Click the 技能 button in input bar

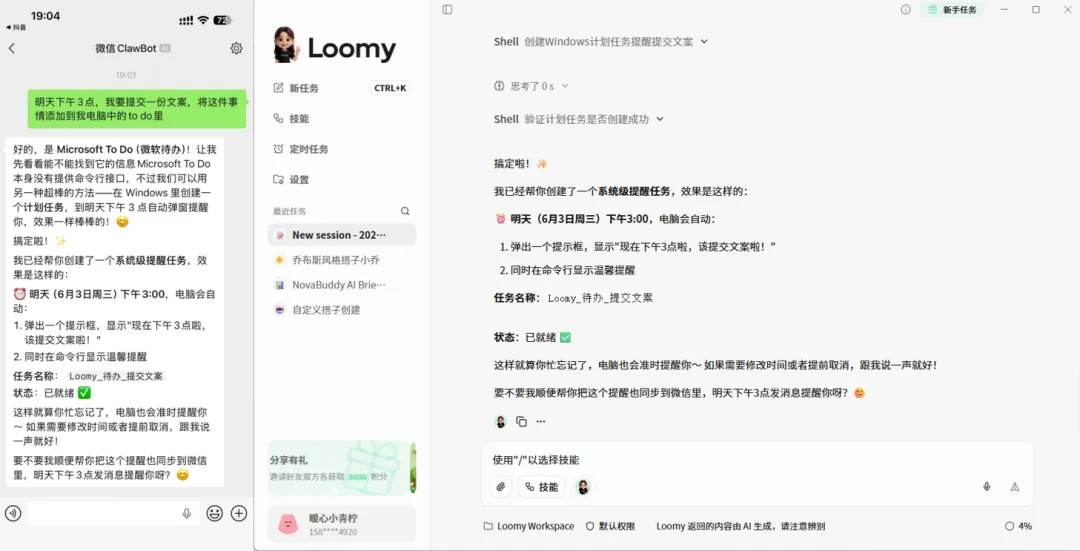pos(541,487)
